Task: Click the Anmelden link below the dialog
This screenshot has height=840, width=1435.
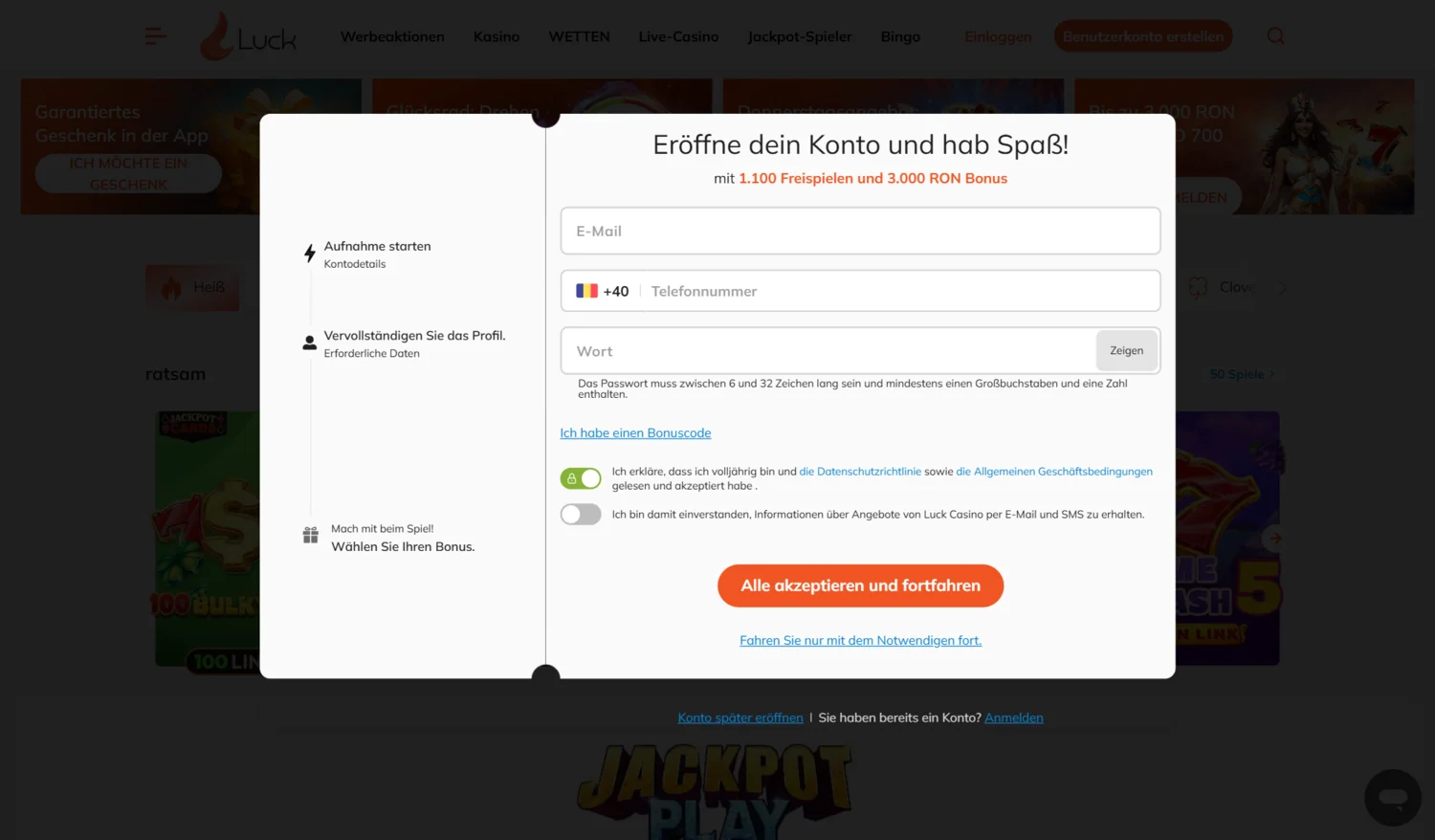Action: pos(1013,718)
